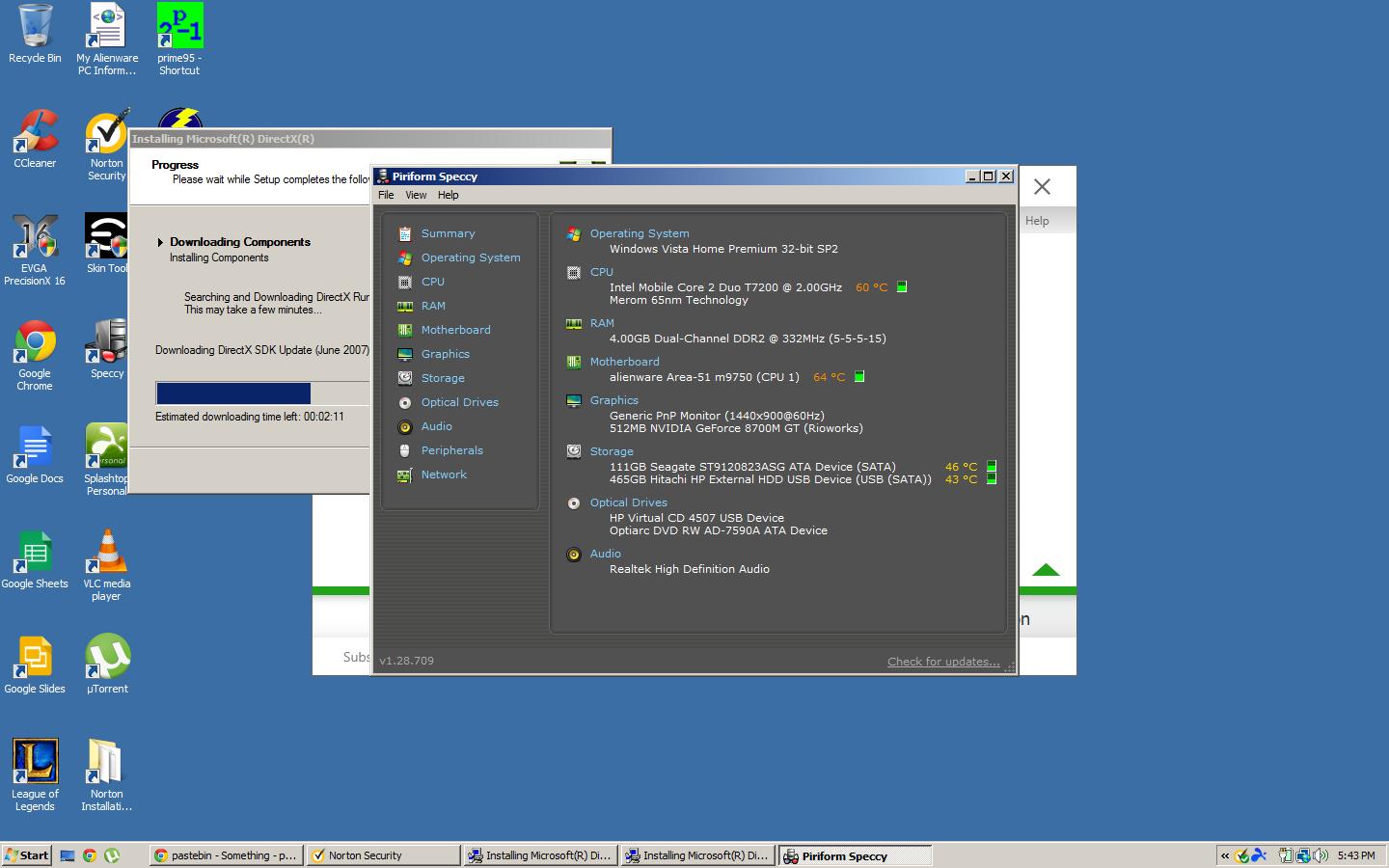Click the DirectX download progress bar

point(262,393)
